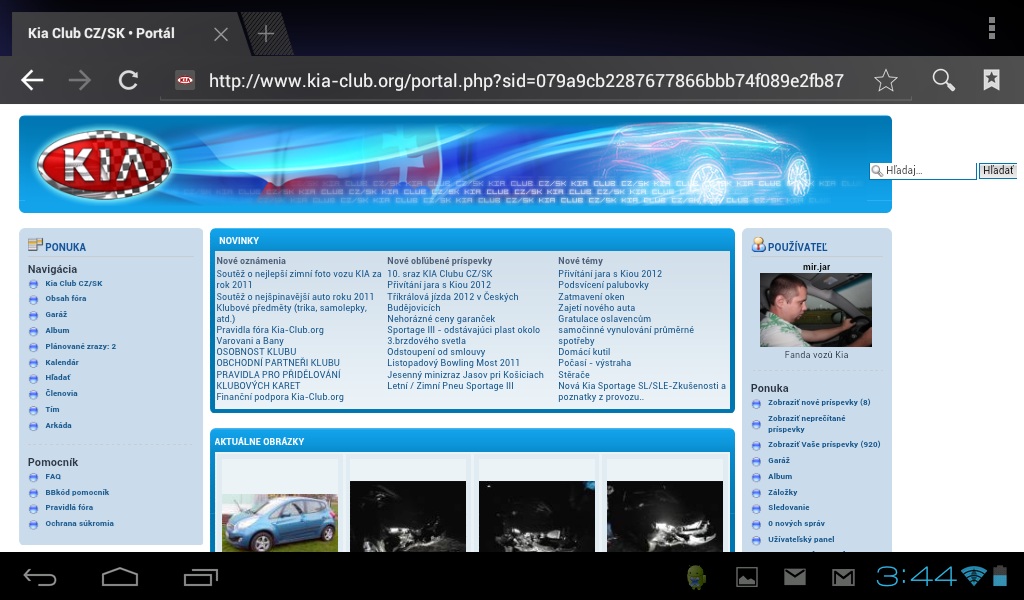
Task: Select the Kia Club CZ/SK • Portál tab
Action: [x=101, y=33]
